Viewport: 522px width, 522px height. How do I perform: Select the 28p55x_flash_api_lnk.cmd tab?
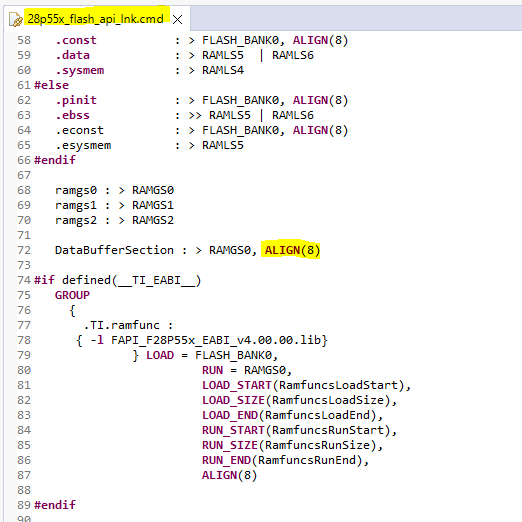coord(96,19)
